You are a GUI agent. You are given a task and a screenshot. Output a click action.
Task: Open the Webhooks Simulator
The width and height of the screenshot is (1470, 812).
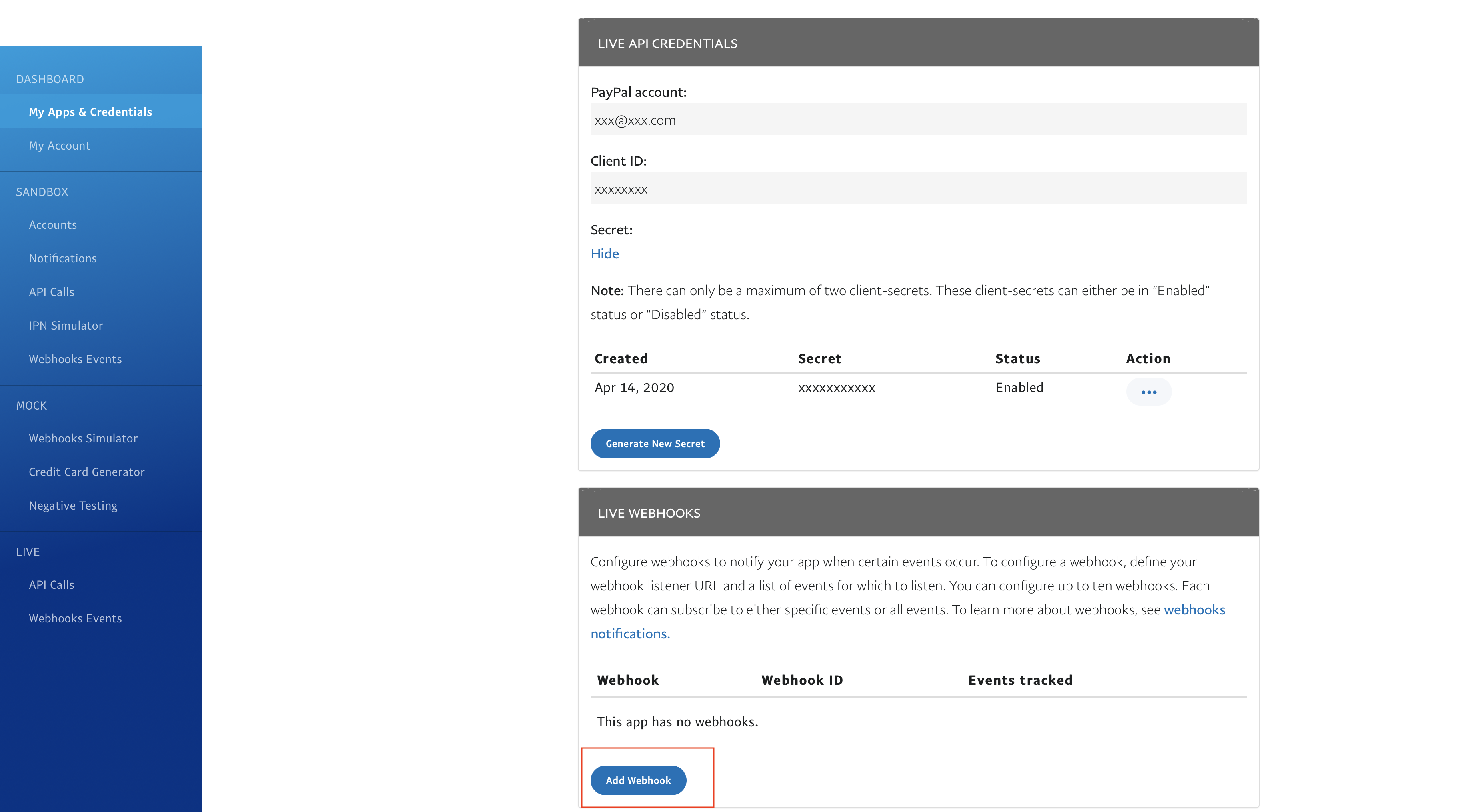[x=83, y=438]
